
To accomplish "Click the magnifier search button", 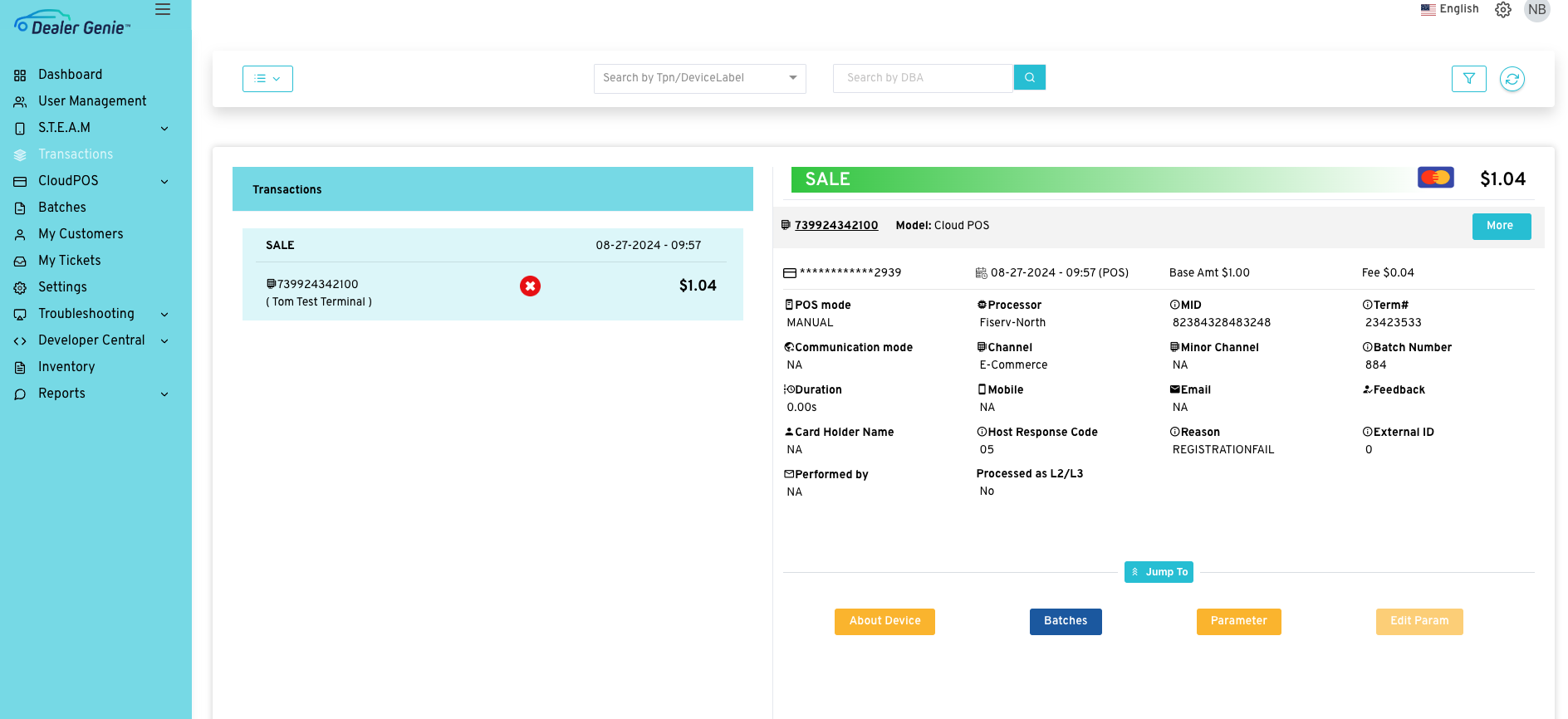I will click(x=1029, y=78).
